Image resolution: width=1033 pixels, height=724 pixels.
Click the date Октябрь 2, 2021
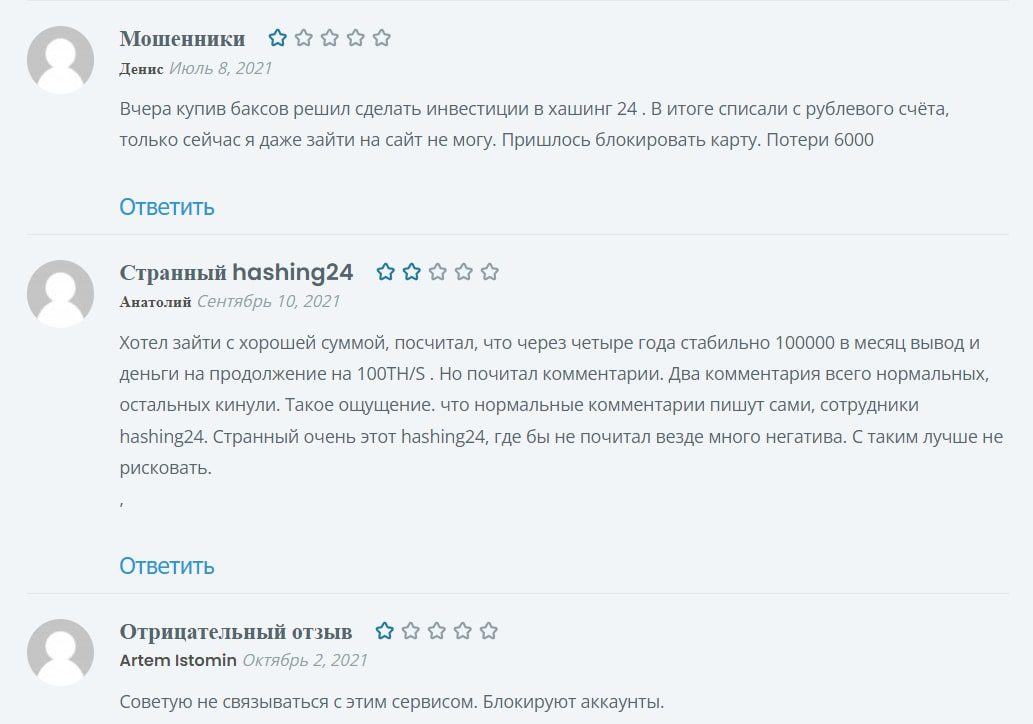click(305, 661)
